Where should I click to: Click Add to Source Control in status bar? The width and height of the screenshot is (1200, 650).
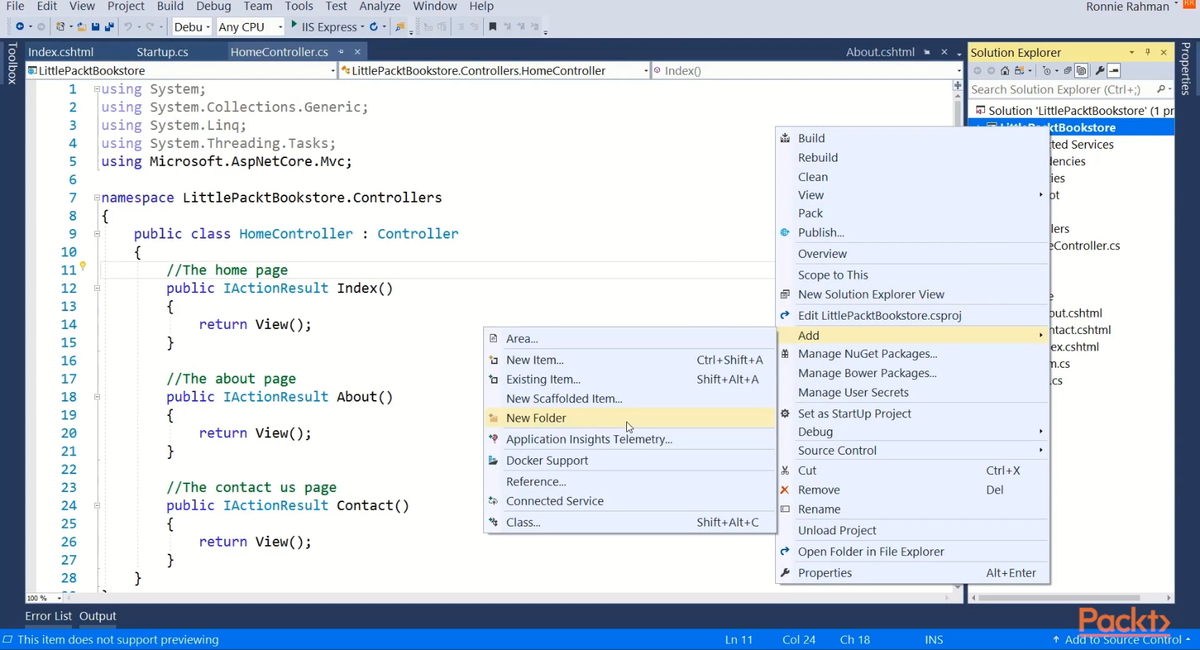pyautogui.click(x=1121, y=639)
